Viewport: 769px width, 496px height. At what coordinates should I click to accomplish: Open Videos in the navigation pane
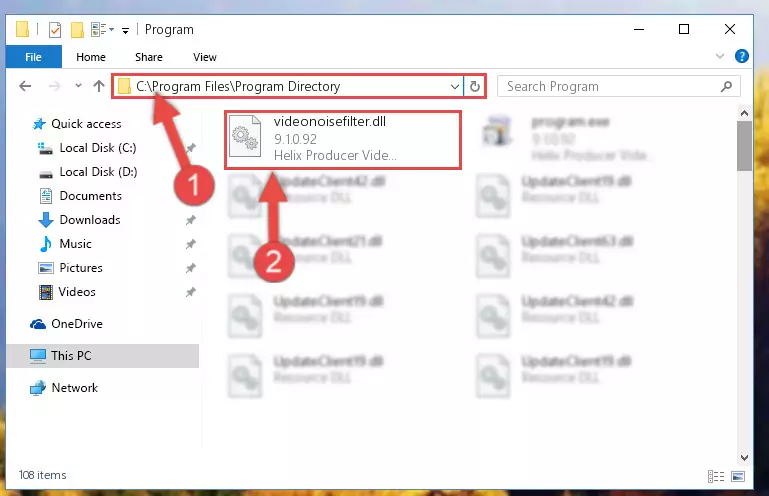77,292
